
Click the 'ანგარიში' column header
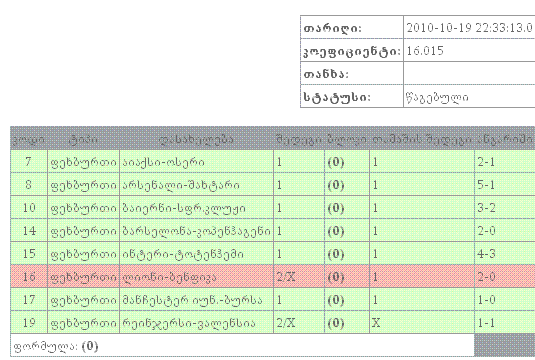tap(505, 140)
